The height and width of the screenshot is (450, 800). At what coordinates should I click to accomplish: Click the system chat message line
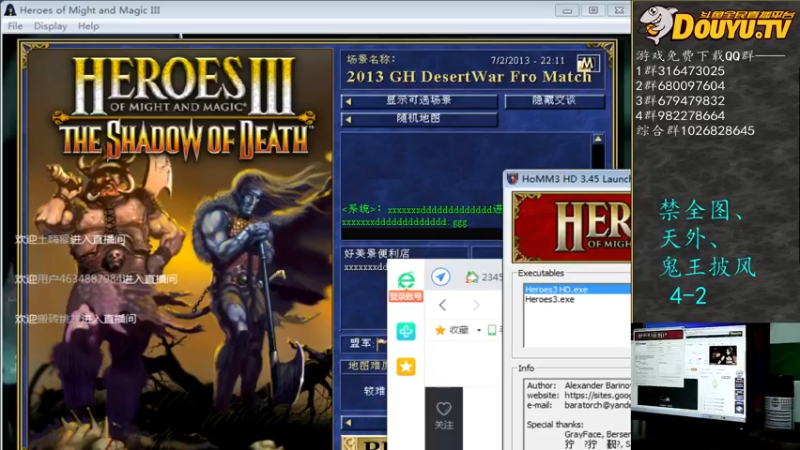click(x=422, y=210)
